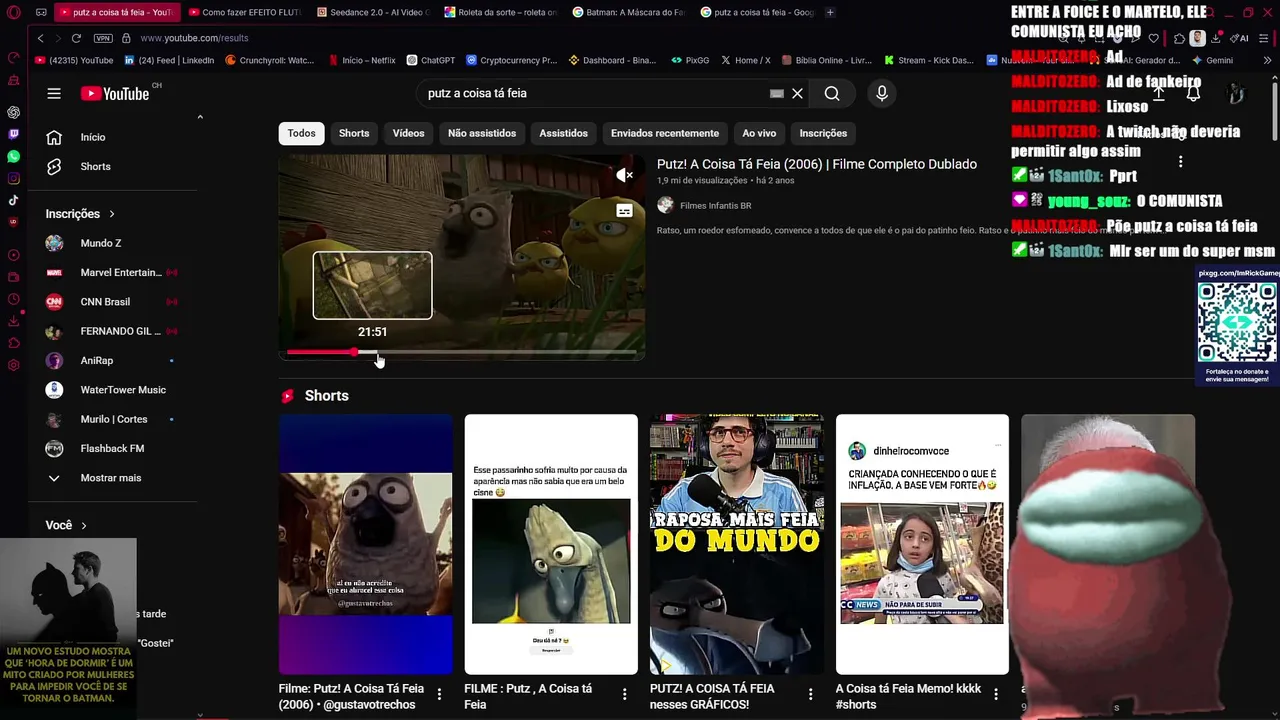The width and height of the screenshot is (1280, 720).
Task: Select the Todos filter chip
Action: coord(301,133)
